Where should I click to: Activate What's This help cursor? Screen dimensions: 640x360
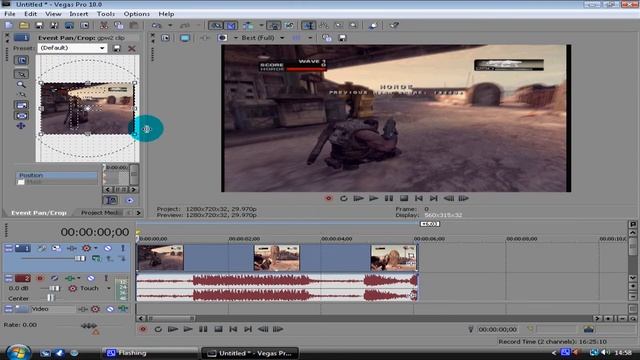(x=394, y=25)
